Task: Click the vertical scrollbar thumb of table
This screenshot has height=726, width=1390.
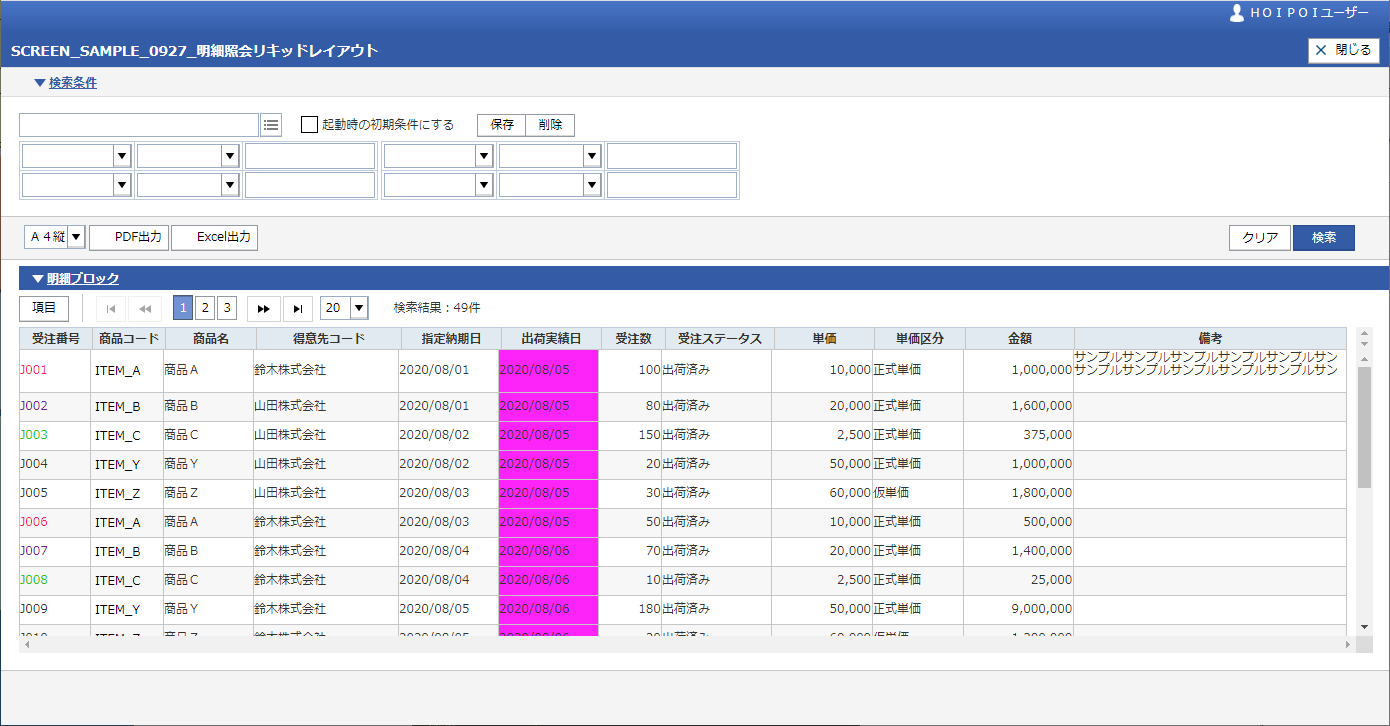Action: (x=1365, y=427)
